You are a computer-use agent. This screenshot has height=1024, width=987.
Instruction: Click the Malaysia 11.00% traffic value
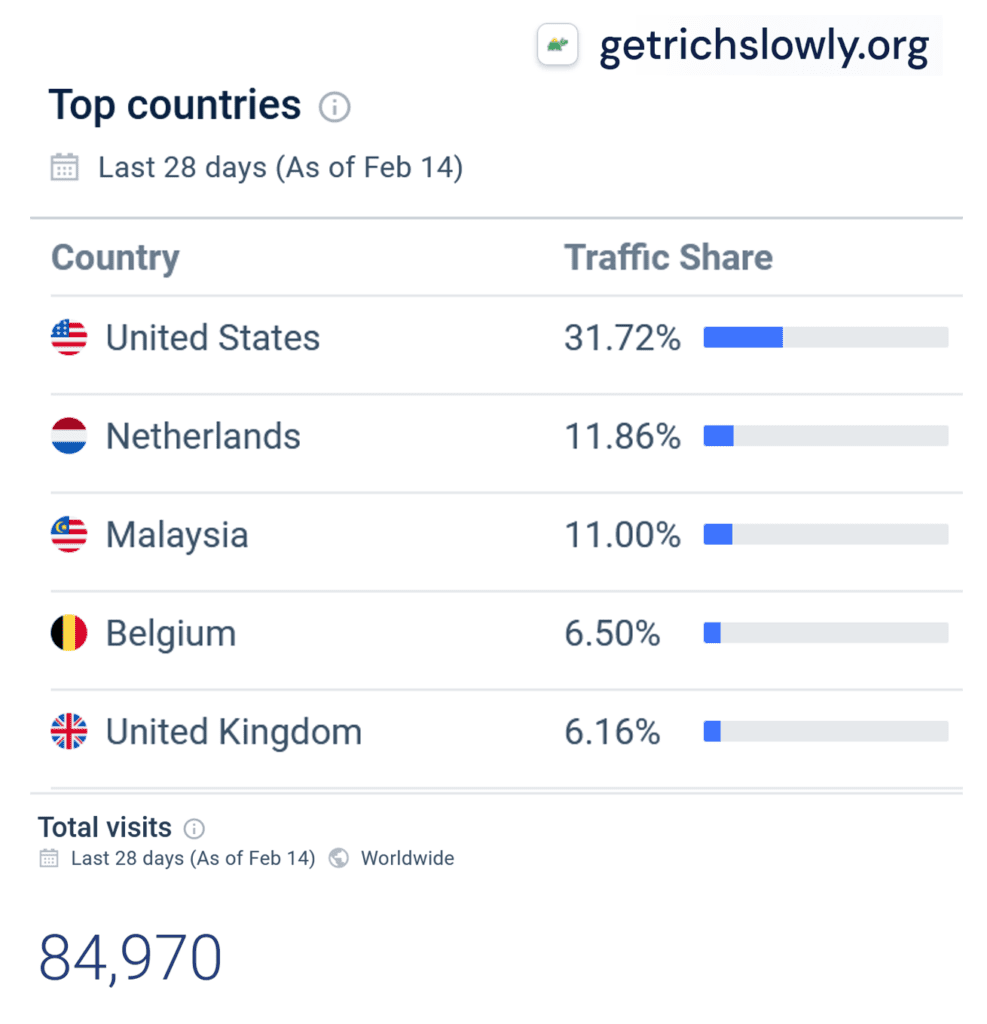622,535
